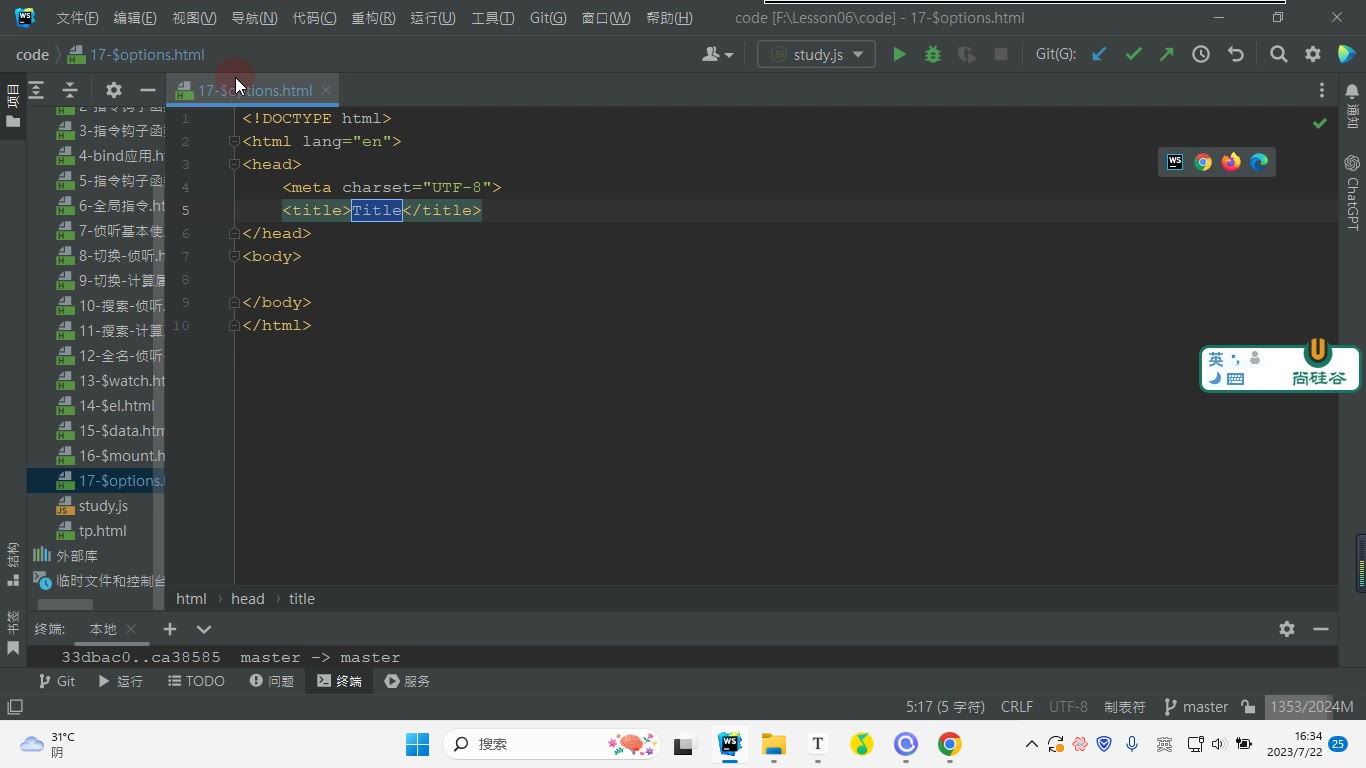
Task: Add a new terminal session tab
Action: coord(170,629)
